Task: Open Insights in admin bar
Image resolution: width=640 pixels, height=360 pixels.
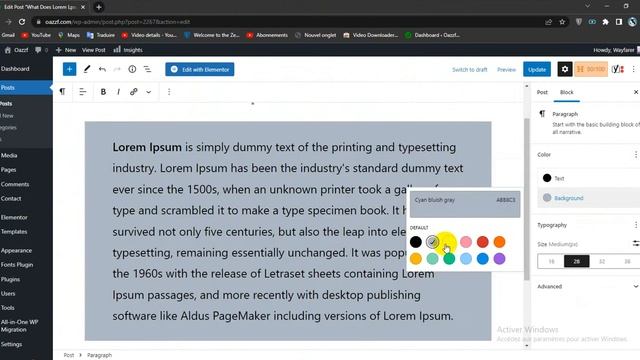Action: tap(128, 50)
